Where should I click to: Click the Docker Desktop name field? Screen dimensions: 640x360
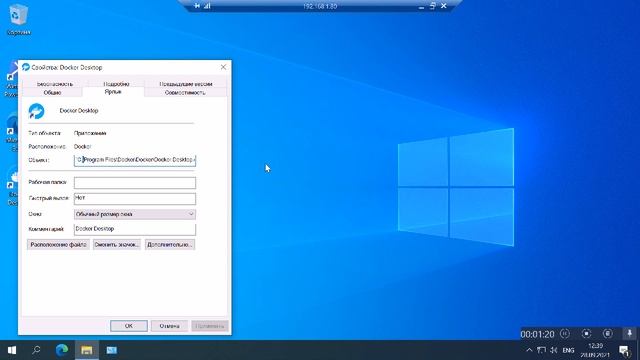point(79,111)
